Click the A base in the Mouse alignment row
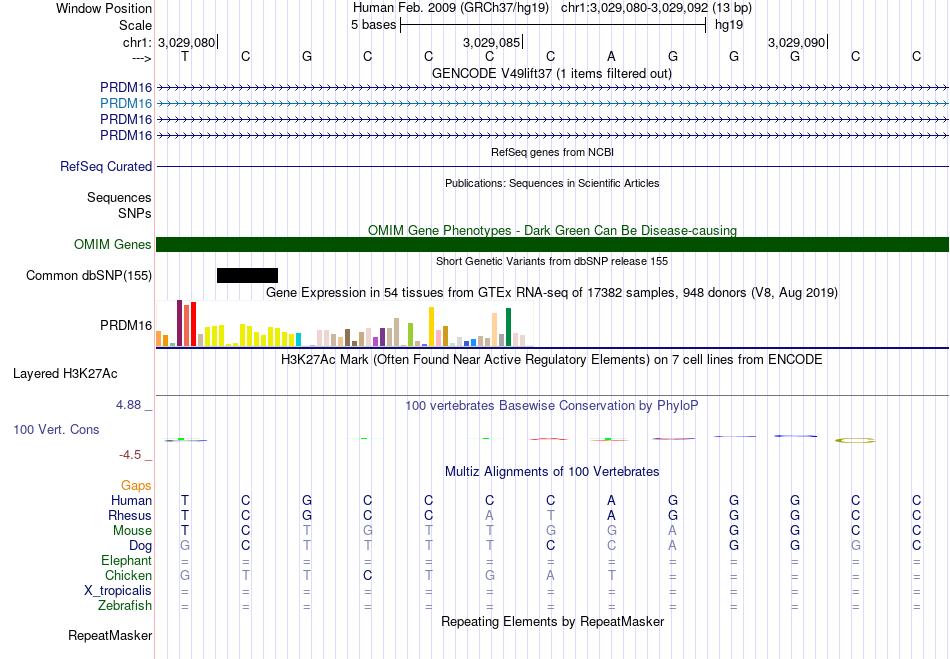 coord(673,531)
